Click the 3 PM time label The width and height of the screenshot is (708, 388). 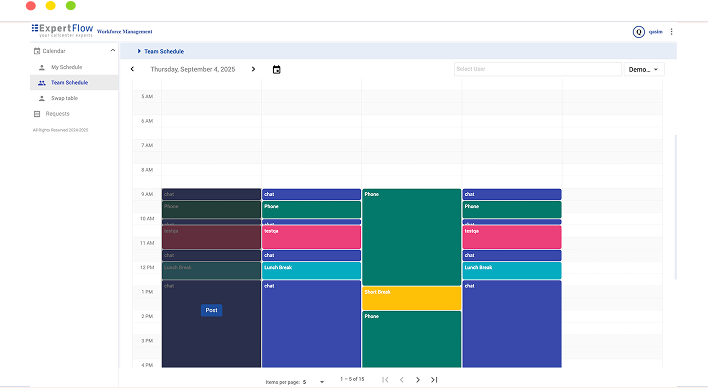point(147,341)
